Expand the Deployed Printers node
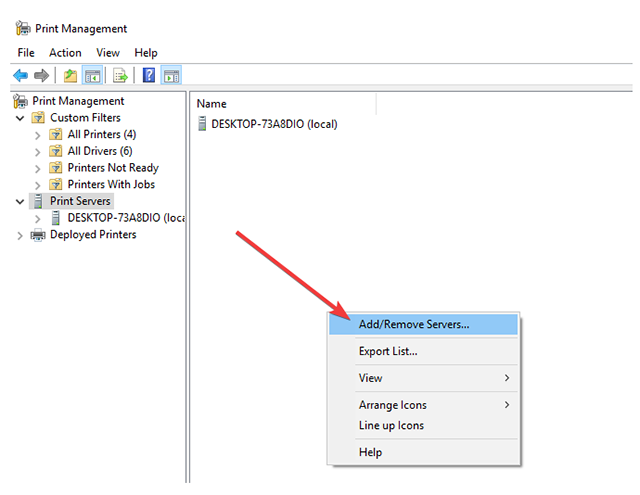The width and height of the screenshot is (640, 495). click(x=20, y=235)
